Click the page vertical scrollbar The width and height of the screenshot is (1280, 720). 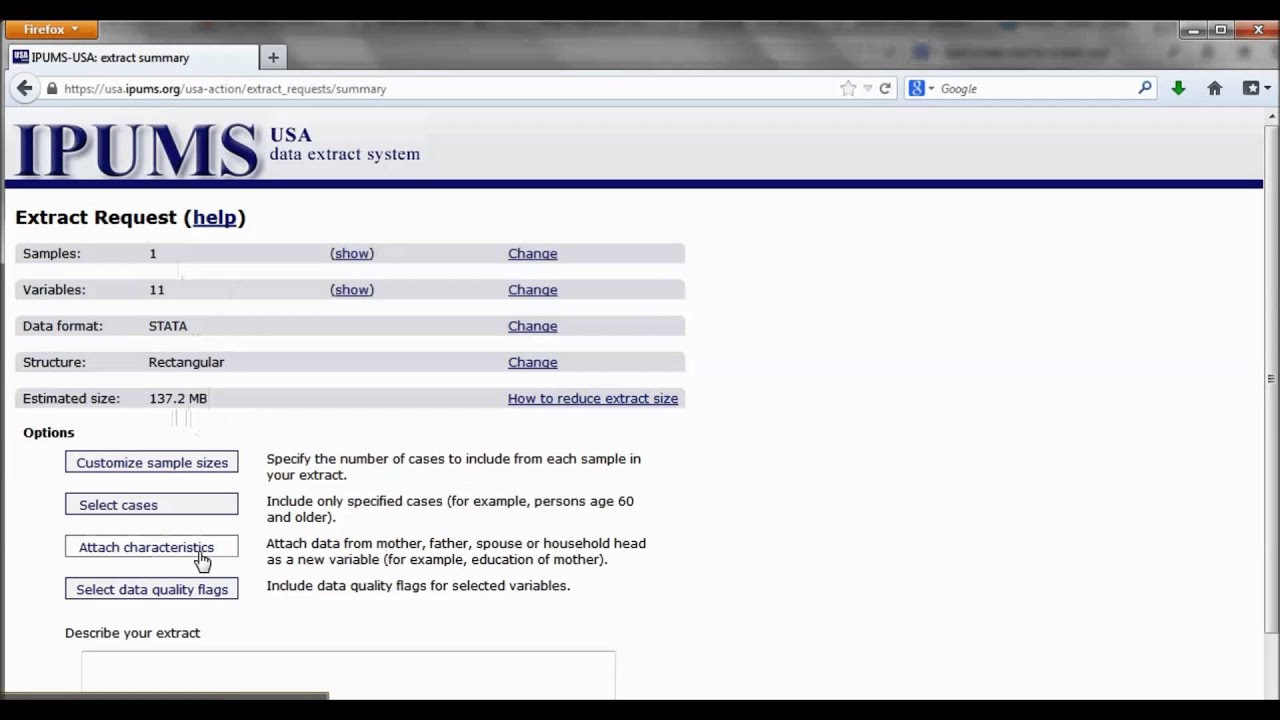1271,380
